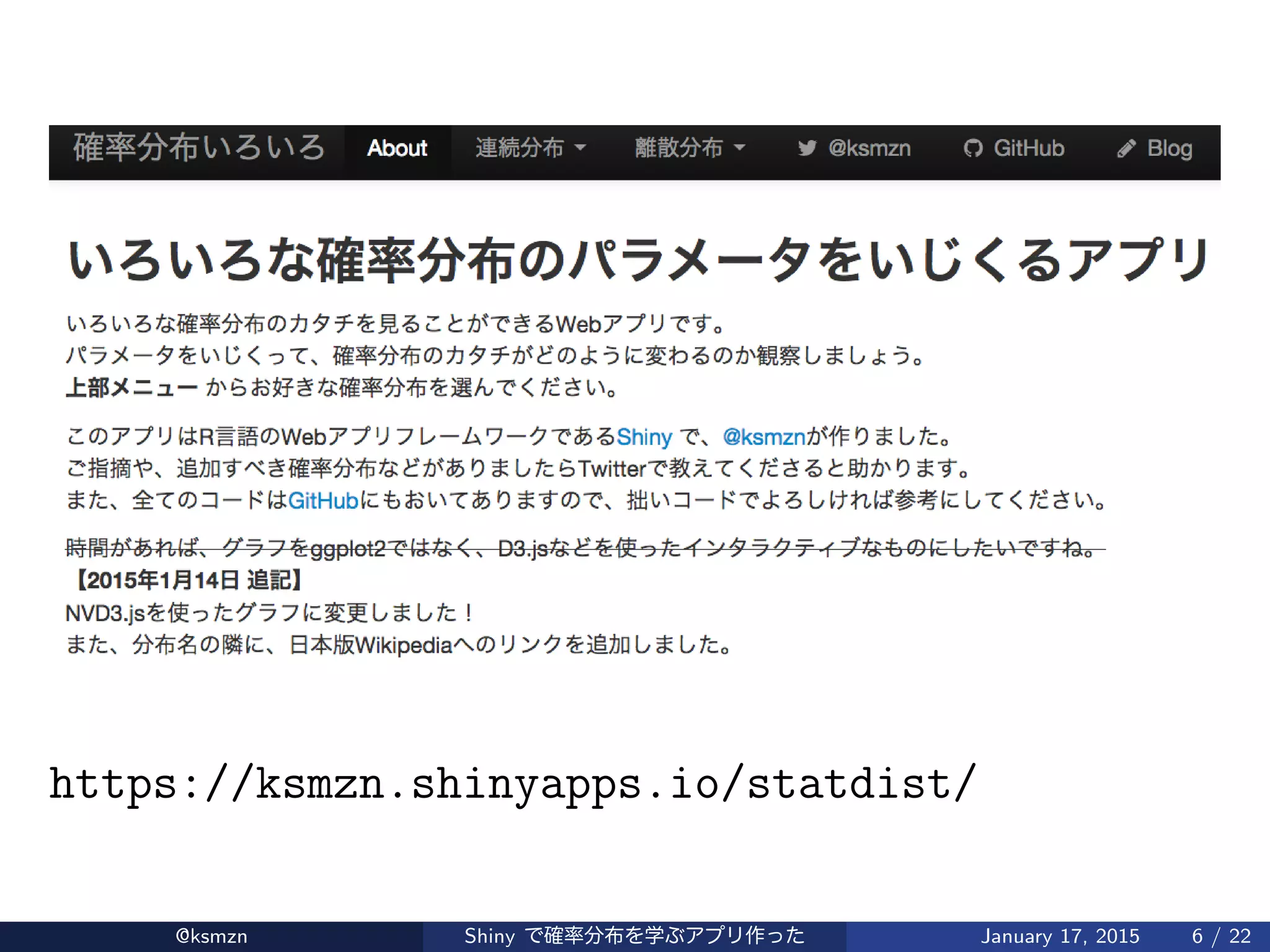The width and height of the screenshot is (1270, 952).
Task: Open the GitHub navbar item
Action: click(x=1014, y=148)
